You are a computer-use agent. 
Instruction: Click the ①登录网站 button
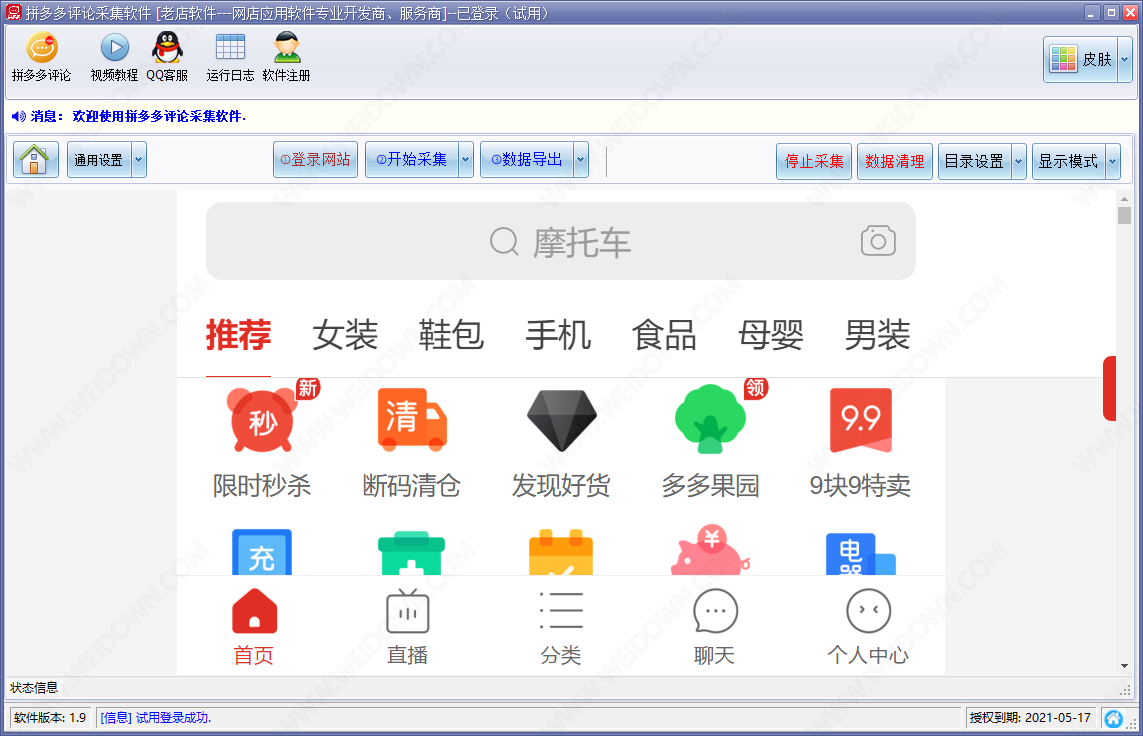(316, 160)
